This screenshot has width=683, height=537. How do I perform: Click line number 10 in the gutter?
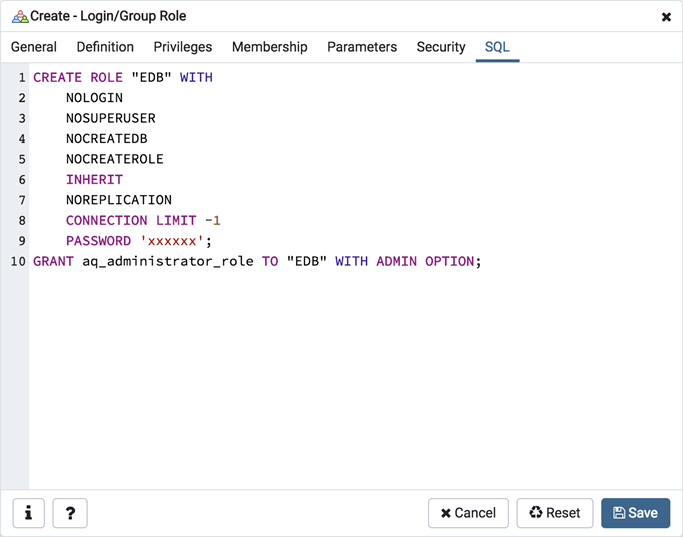click(x=18, y=261)
